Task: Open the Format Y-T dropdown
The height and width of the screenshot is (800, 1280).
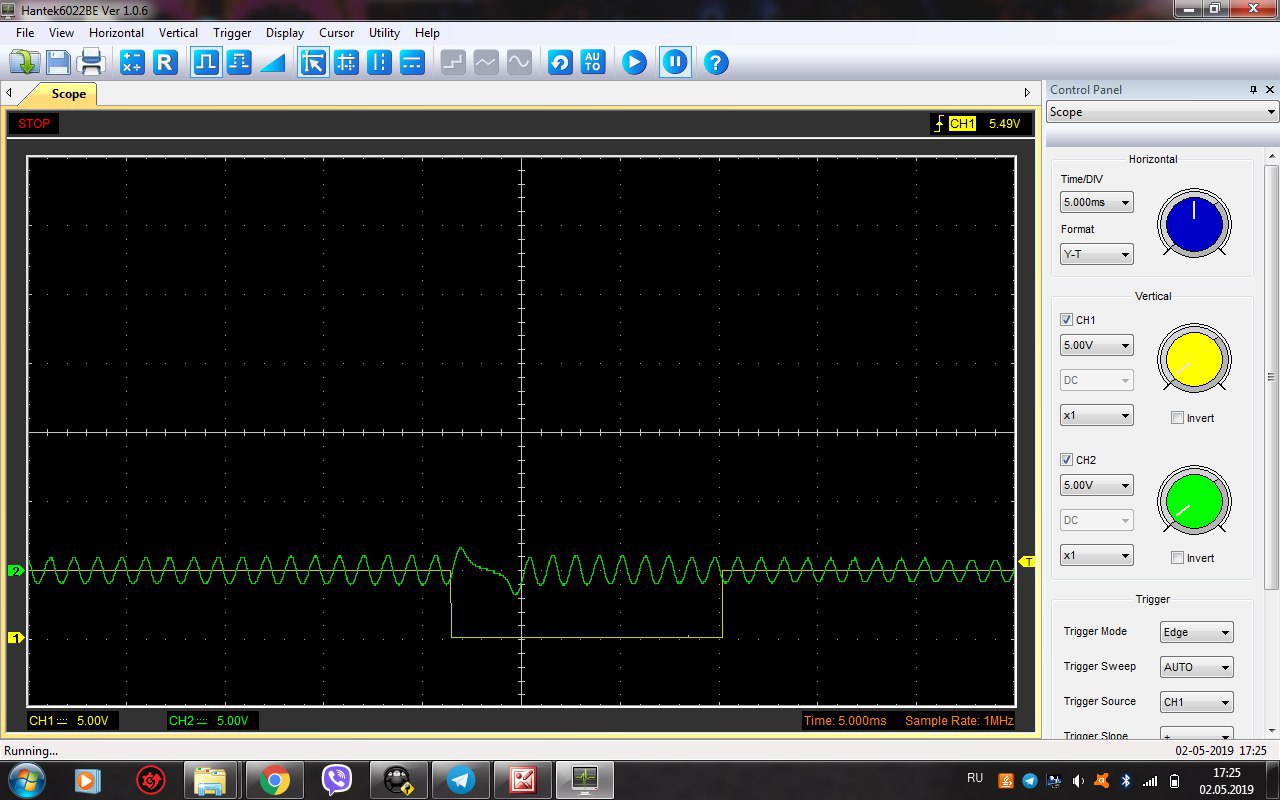Action: pos(1097,254)
